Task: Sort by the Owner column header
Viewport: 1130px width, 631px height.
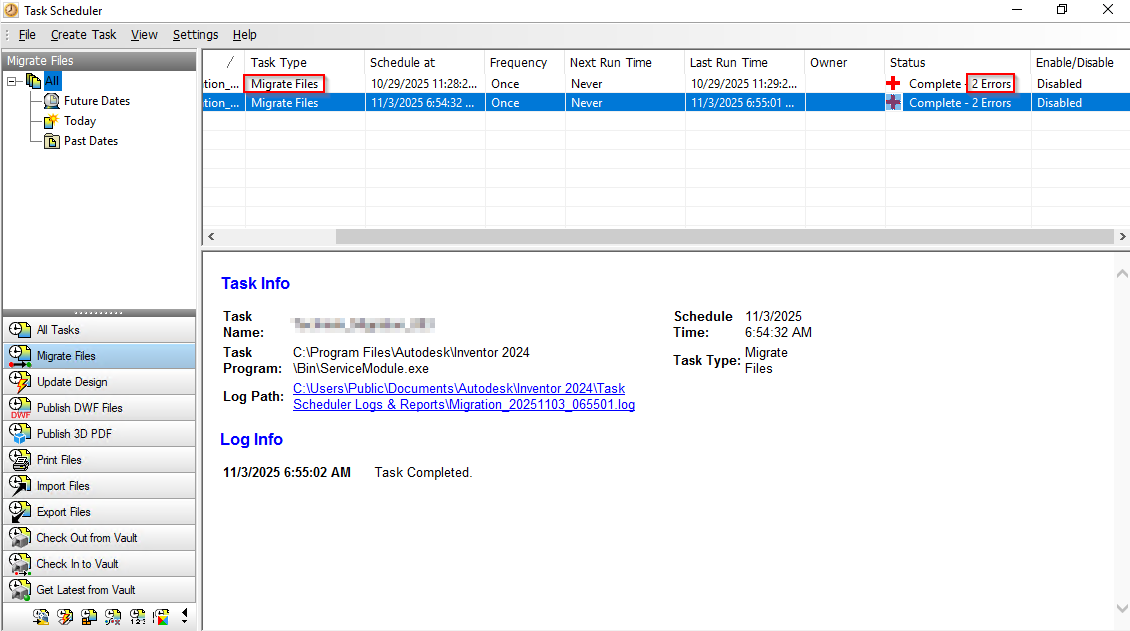Action: [x=845, y=63]
